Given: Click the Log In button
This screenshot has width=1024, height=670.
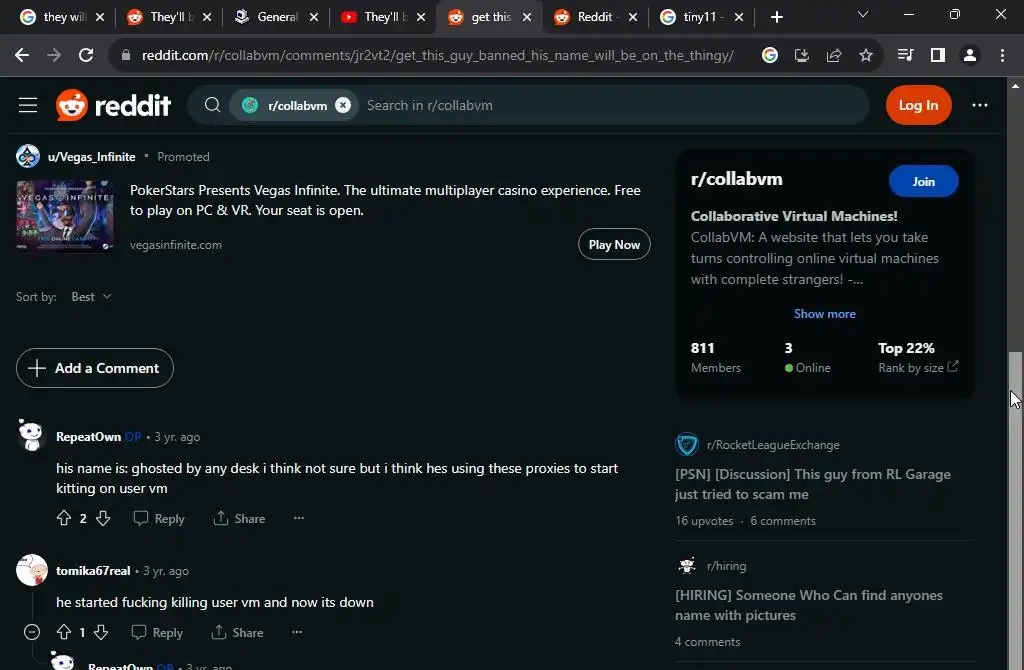Looking at the screenshot, I should (x=918, y=105).
